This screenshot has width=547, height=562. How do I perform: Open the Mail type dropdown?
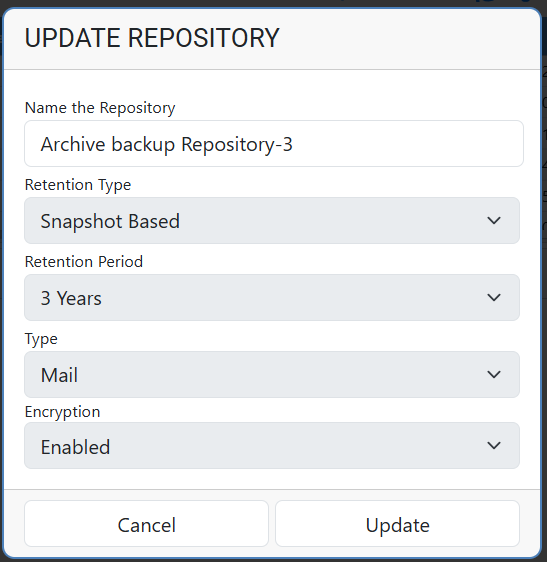pyautogui.click(x=272, y=375)
